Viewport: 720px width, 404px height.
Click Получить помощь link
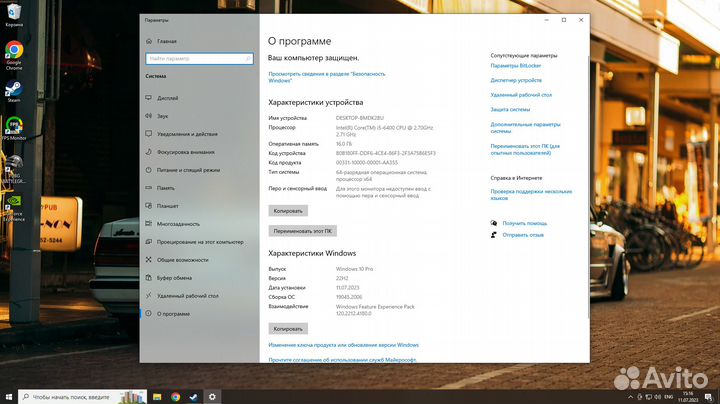tap(524, 223)
